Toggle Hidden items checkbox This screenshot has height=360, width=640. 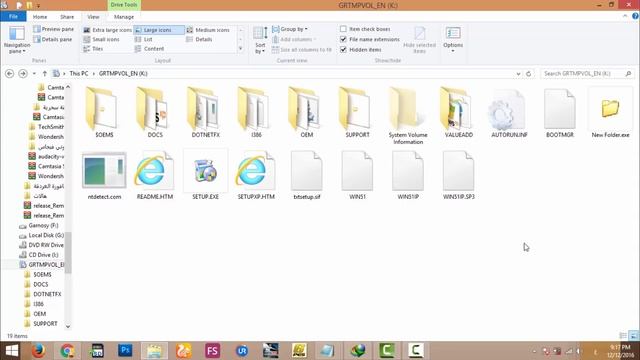[x=361, y=49]
